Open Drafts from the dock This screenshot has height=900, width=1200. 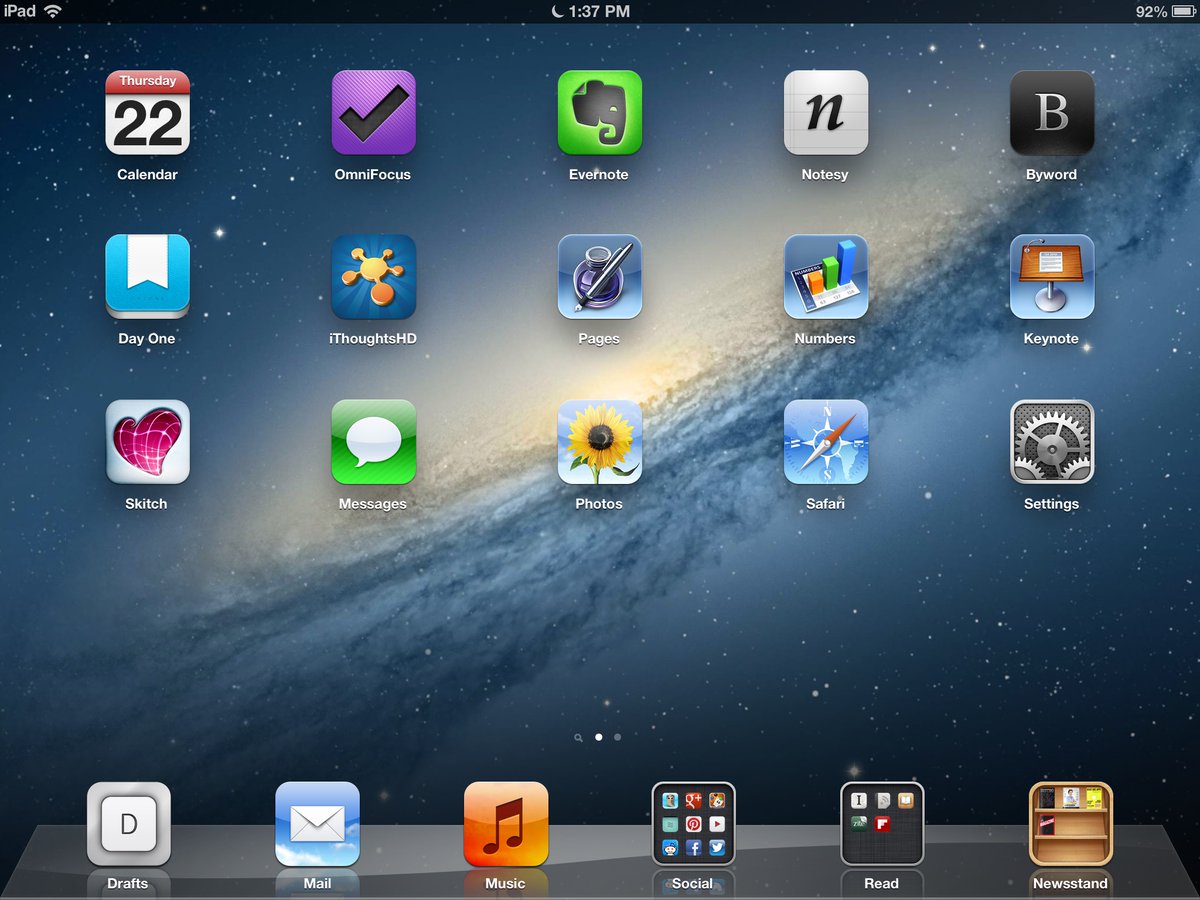(x=128, y=824)
